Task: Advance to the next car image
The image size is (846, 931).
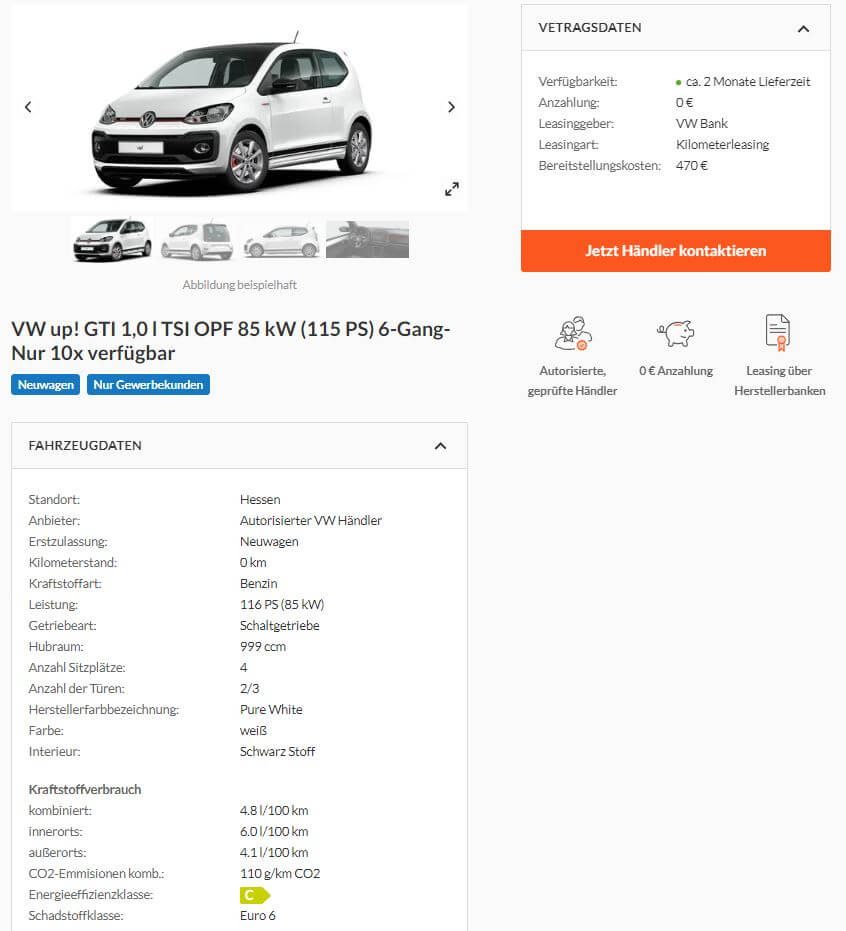Action: point(451,107)
